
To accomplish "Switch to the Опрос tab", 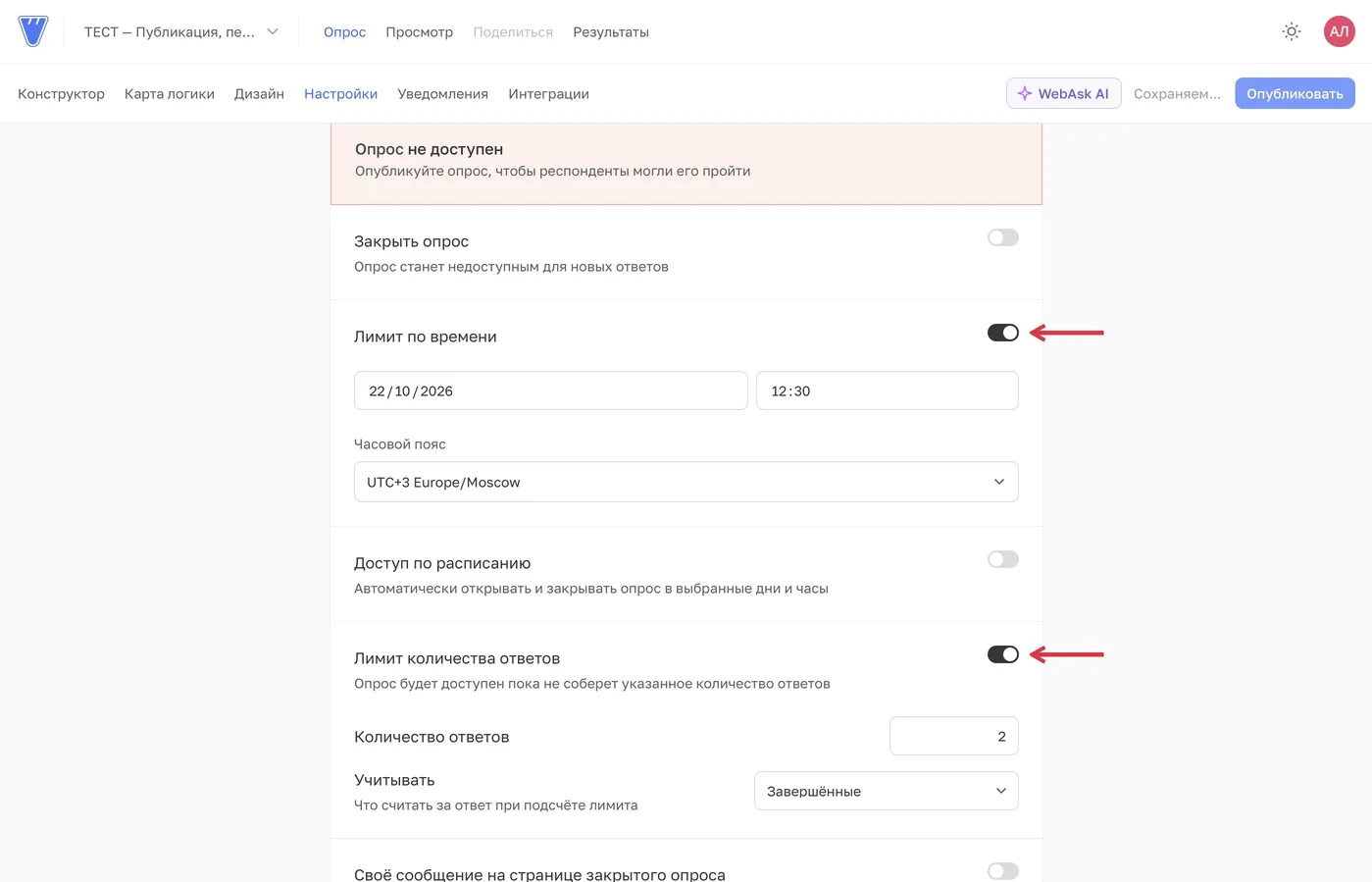I will click(x=344, y=31).
